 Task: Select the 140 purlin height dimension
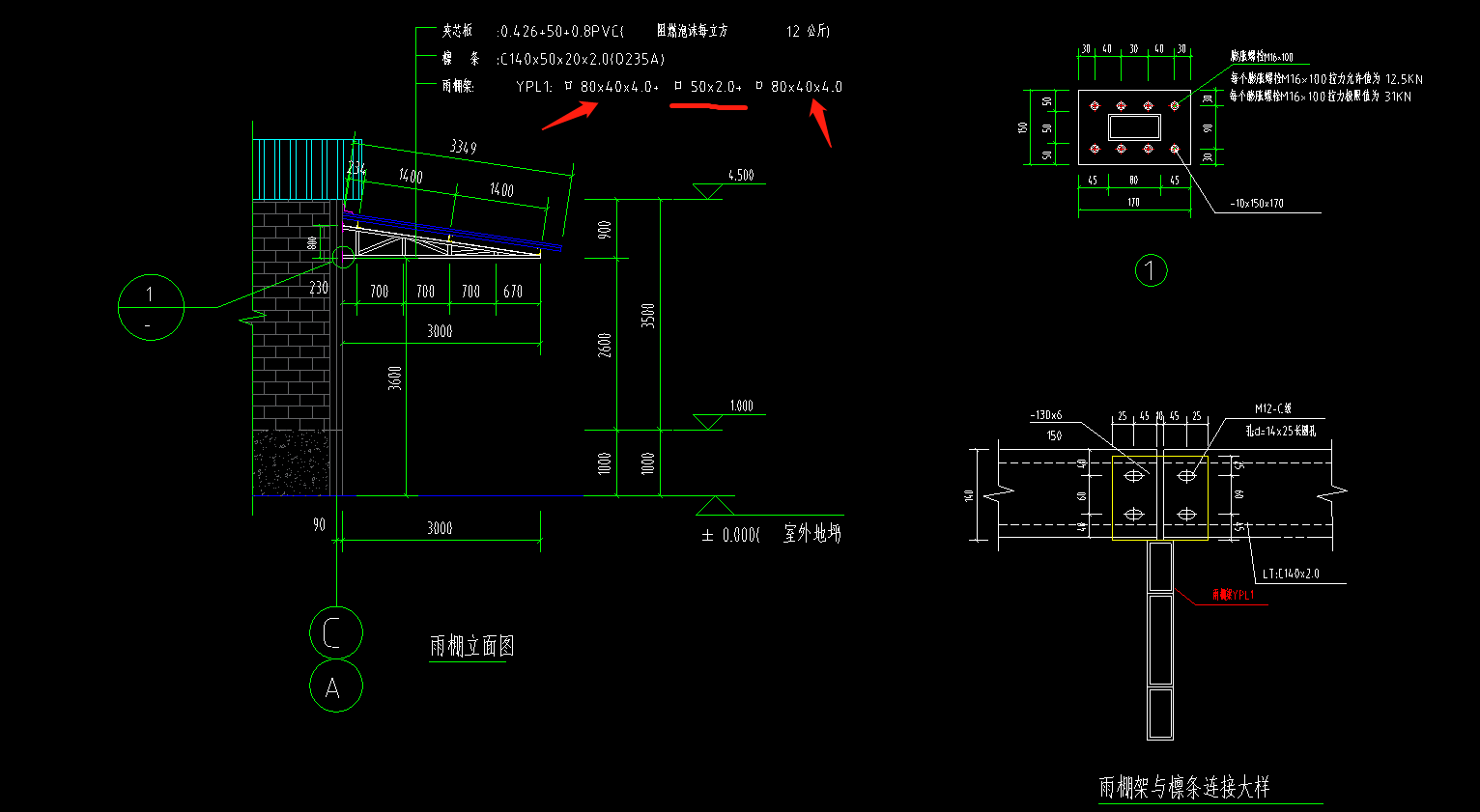click(968, 495)
